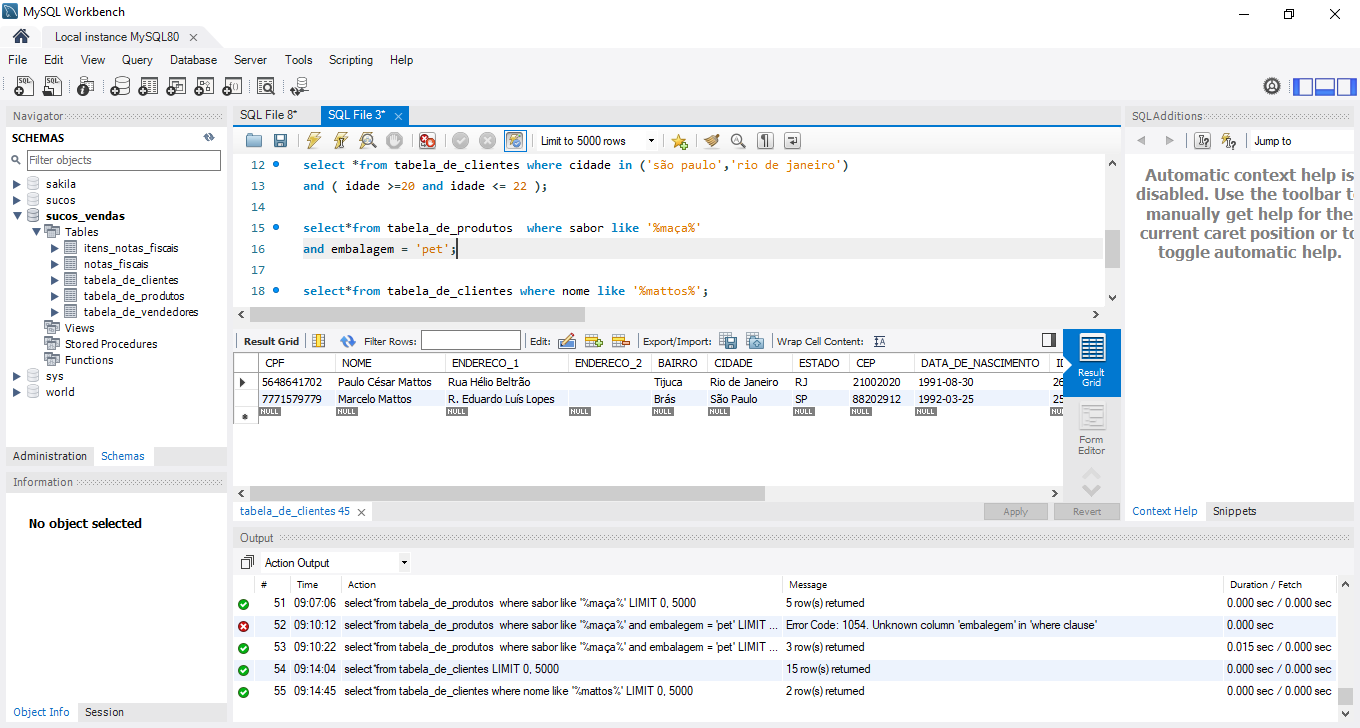Screen dimensions: 1360x728
Task: Open the Query menu
Action: coord(137,60)
